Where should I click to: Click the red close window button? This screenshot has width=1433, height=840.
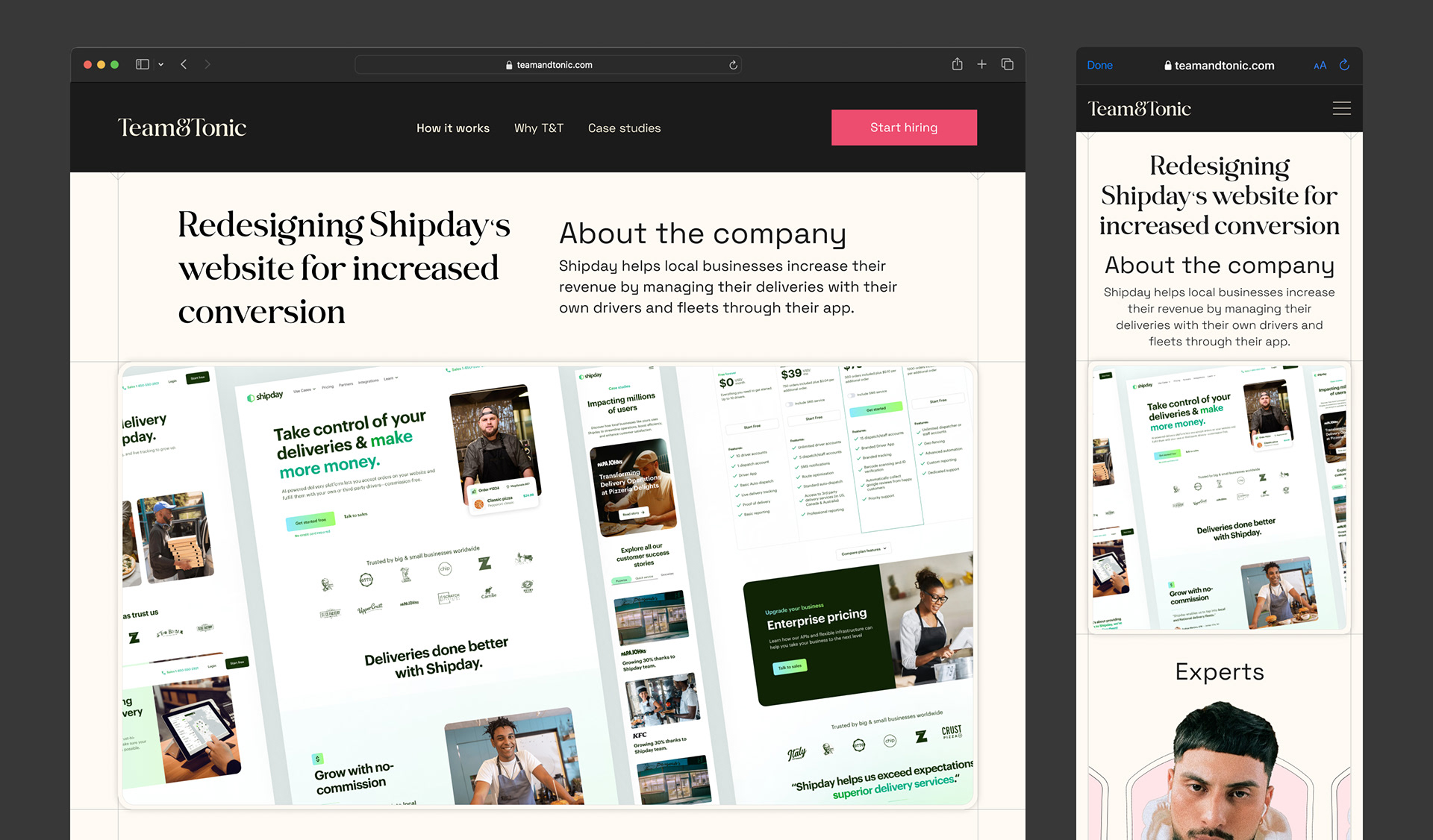tap(88, 65)
